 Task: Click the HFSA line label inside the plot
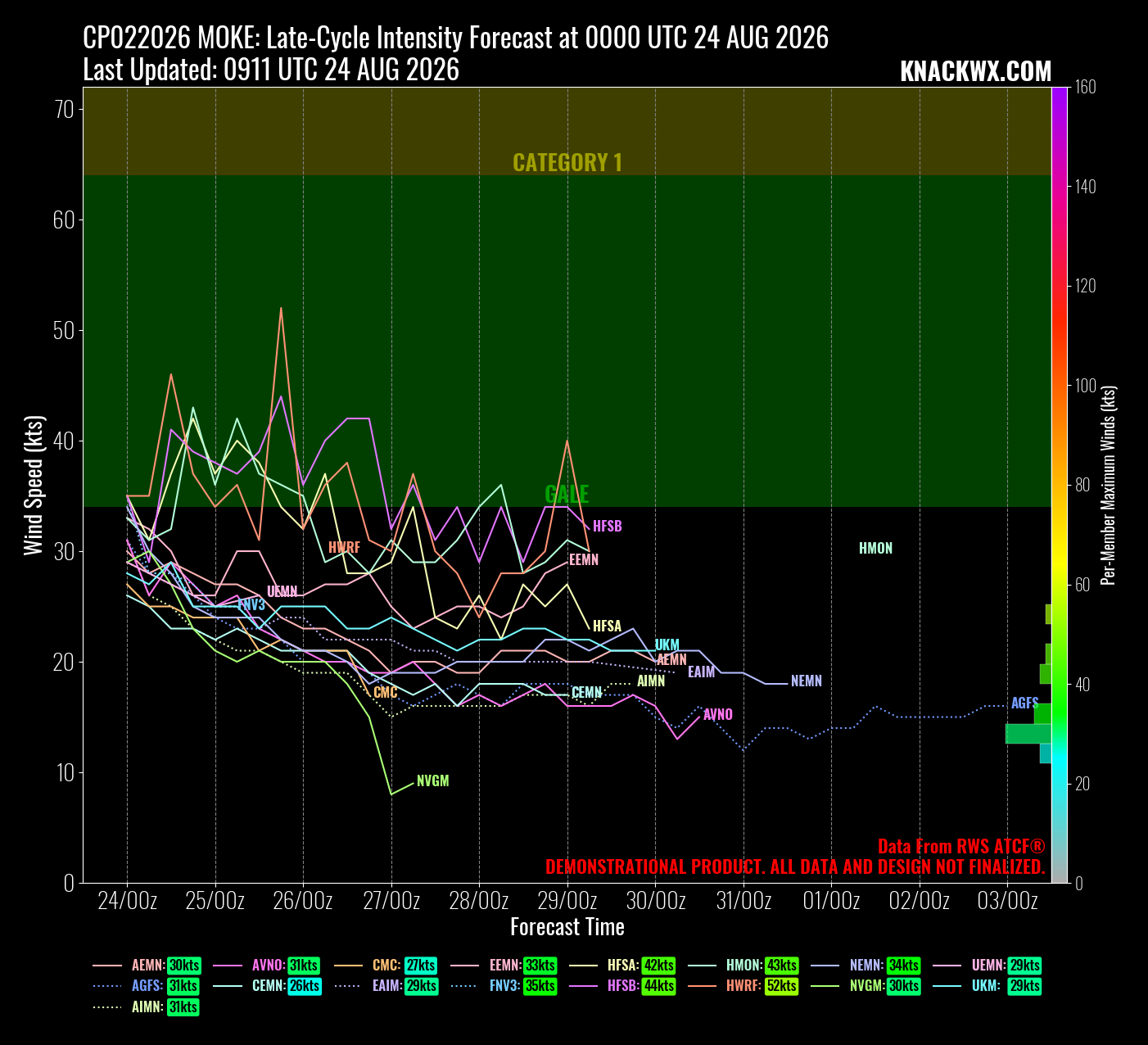pyautogui.click(x=607, y=626)
